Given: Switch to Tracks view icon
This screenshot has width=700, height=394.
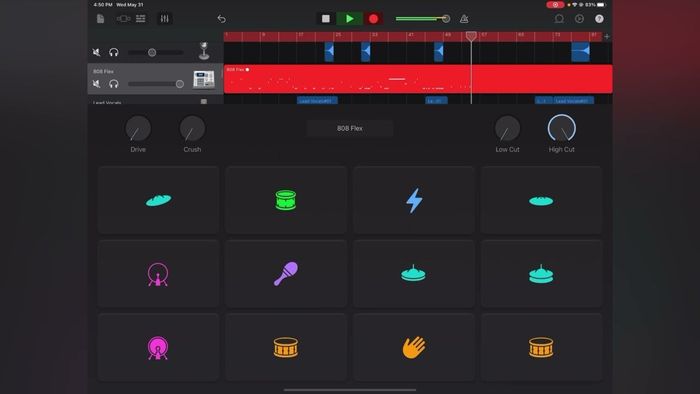Looking at the screenshot, I should click(141, 19).
